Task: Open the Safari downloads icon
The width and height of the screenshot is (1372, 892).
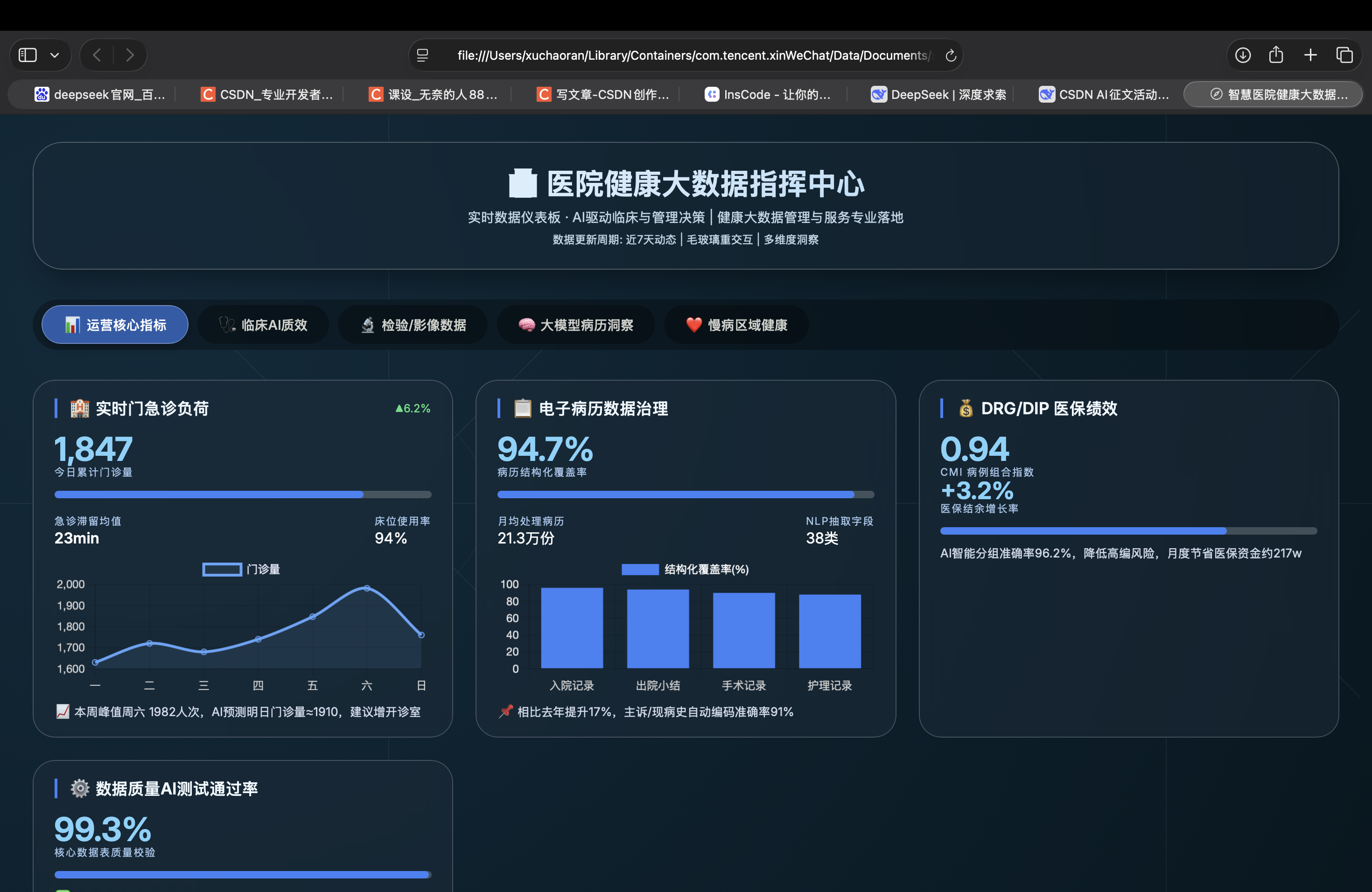Action: pos(1242,56)
